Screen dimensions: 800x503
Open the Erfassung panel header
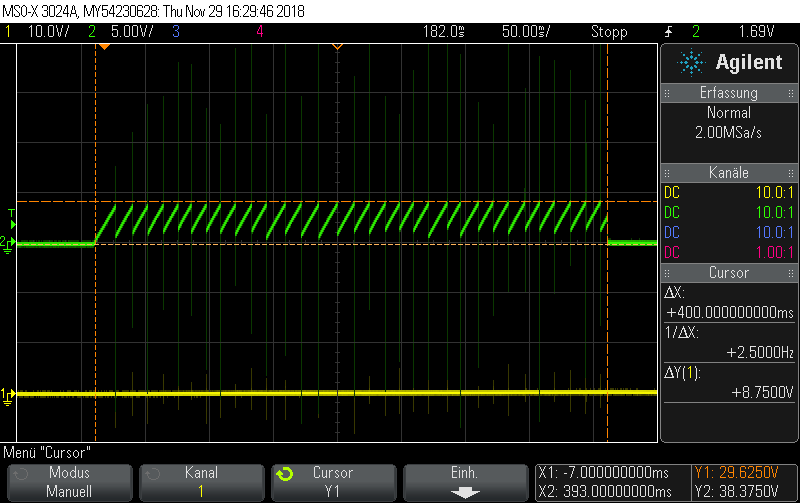(729, 93)
